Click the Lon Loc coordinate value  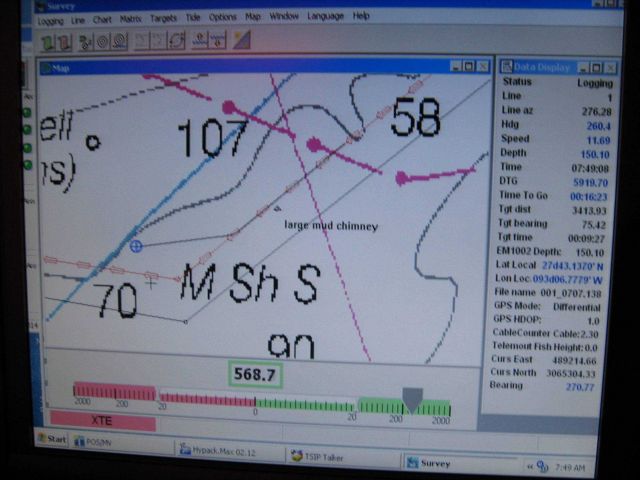pyautogui.click(x=567, y=280)
